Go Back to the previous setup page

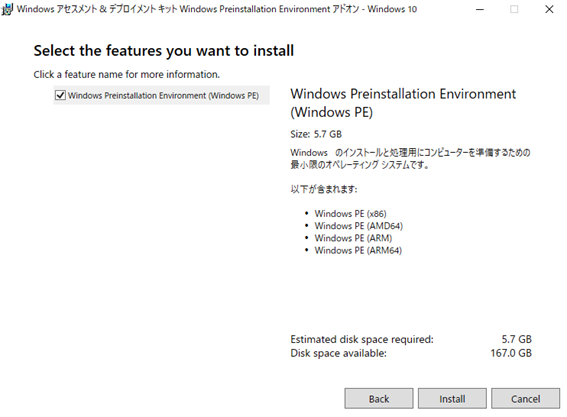click(x=379, y=399)
